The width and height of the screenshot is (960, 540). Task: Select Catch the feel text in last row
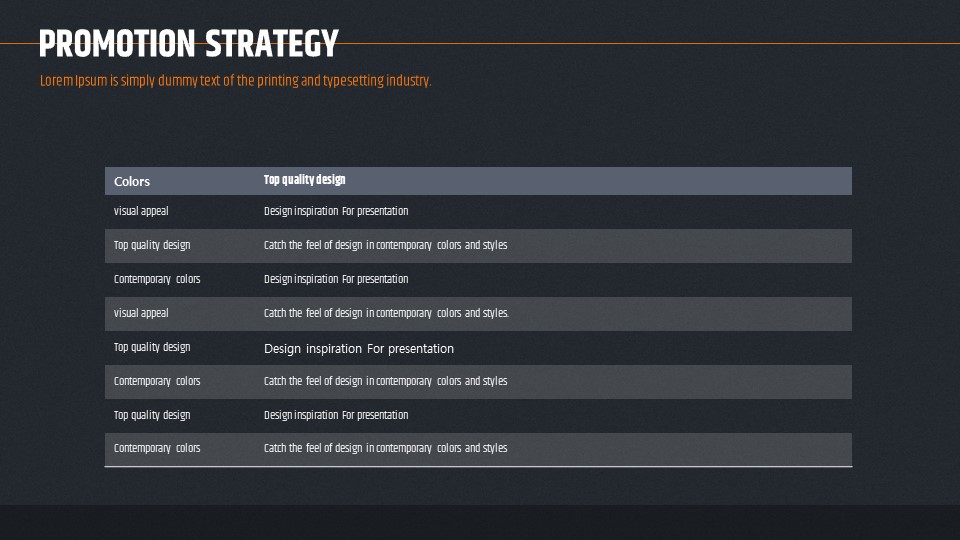click(386, 449)
